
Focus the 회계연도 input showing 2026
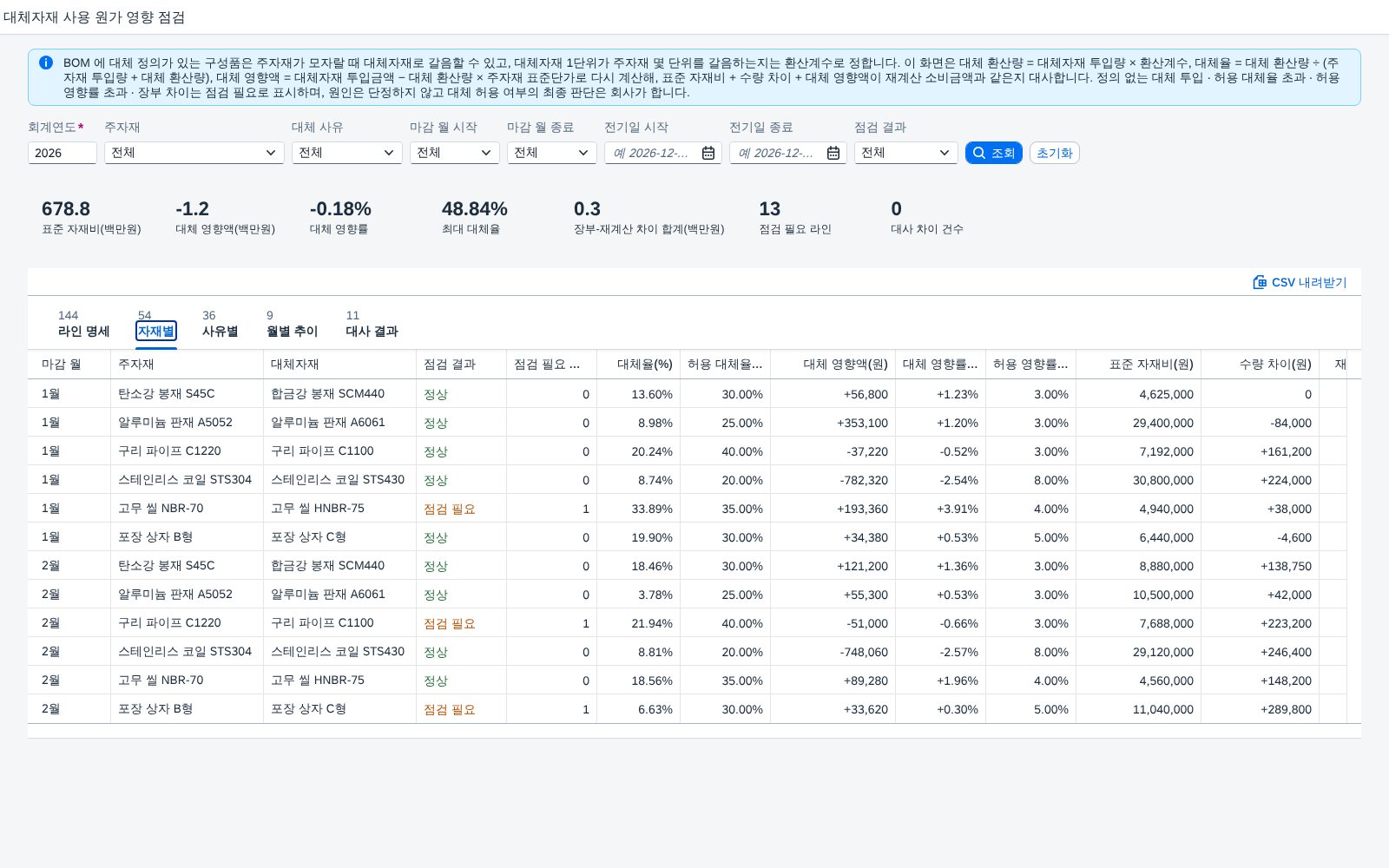[x=63, y=153]
